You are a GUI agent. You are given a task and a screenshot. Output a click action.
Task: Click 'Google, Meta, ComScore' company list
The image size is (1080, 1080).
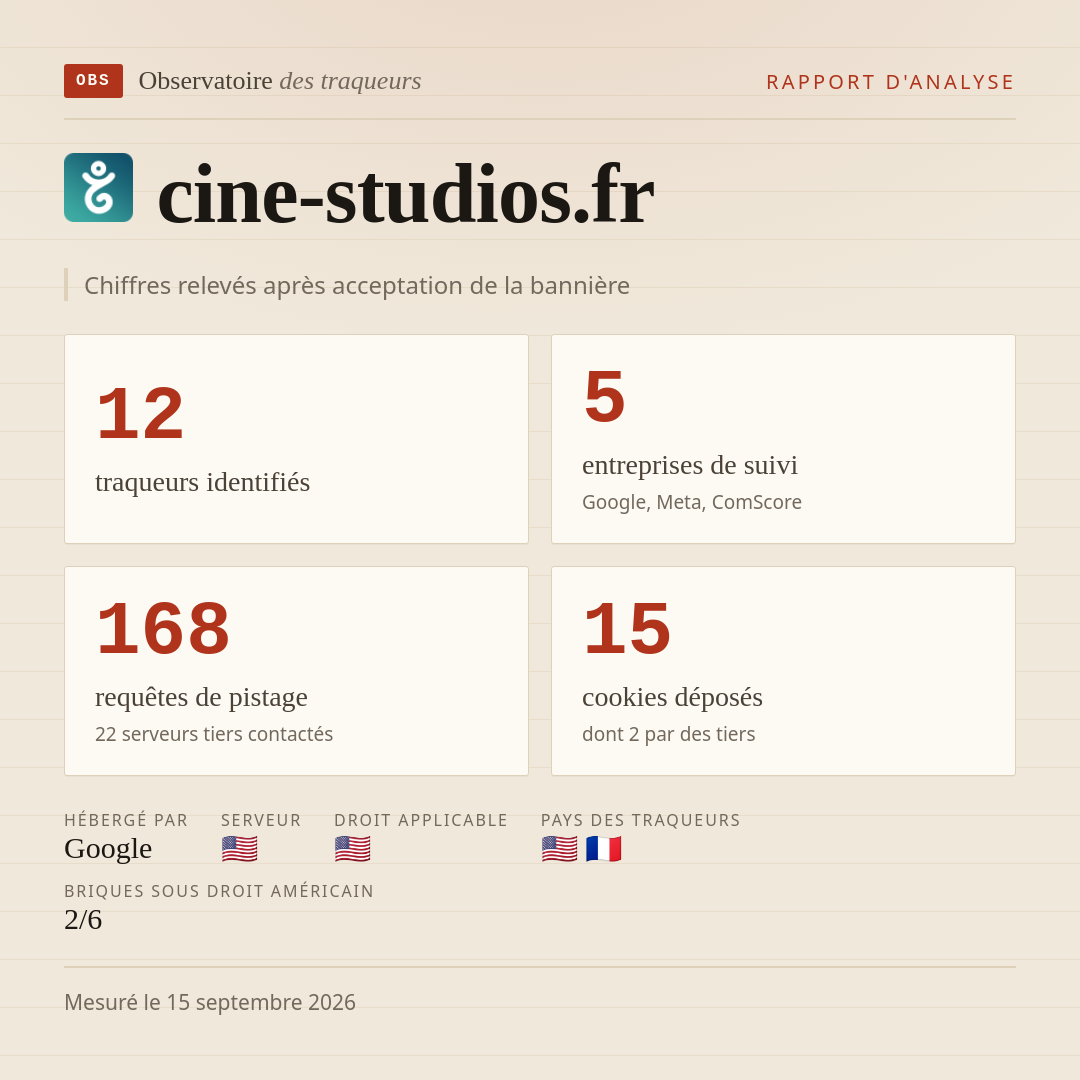[692, 502]
